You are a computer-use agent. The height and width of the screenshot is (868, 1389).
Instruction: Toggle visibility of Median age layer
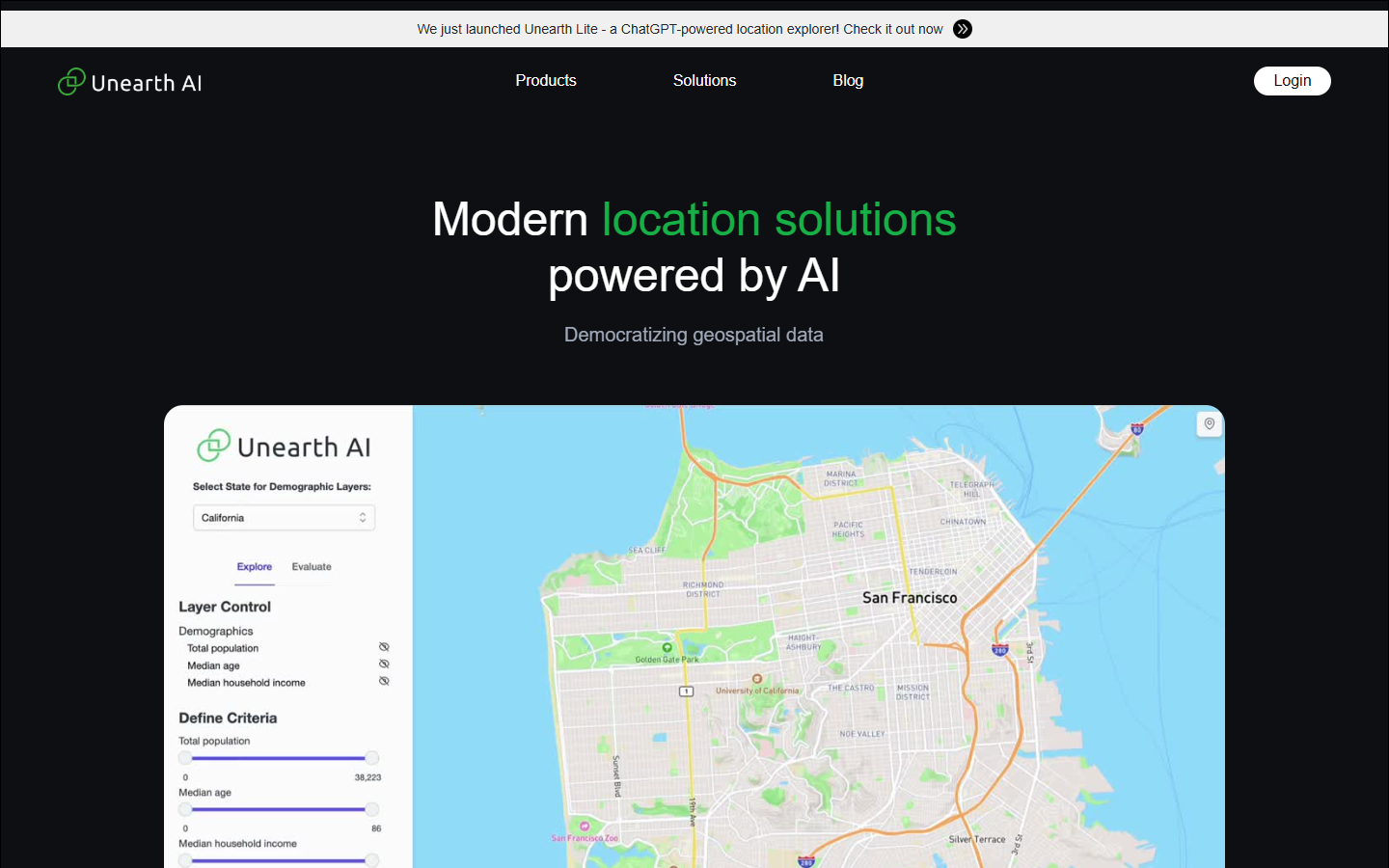tap(384, 665)
